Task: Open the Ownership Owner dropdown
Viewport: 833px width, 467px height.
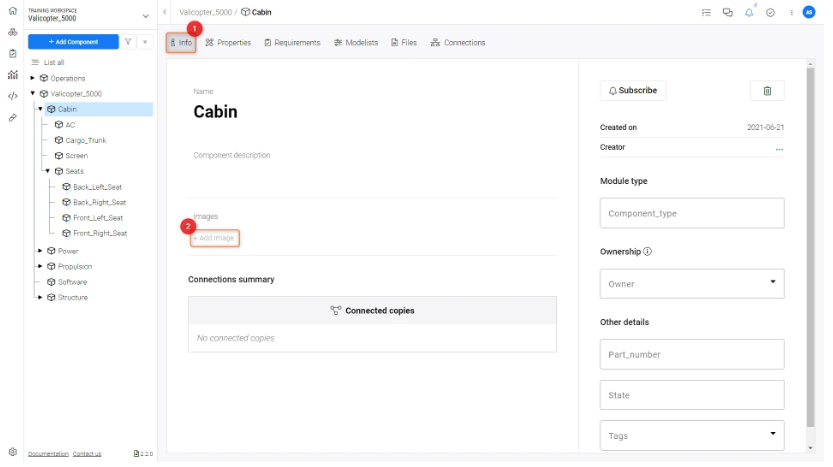Action: (x=692, y=284)
